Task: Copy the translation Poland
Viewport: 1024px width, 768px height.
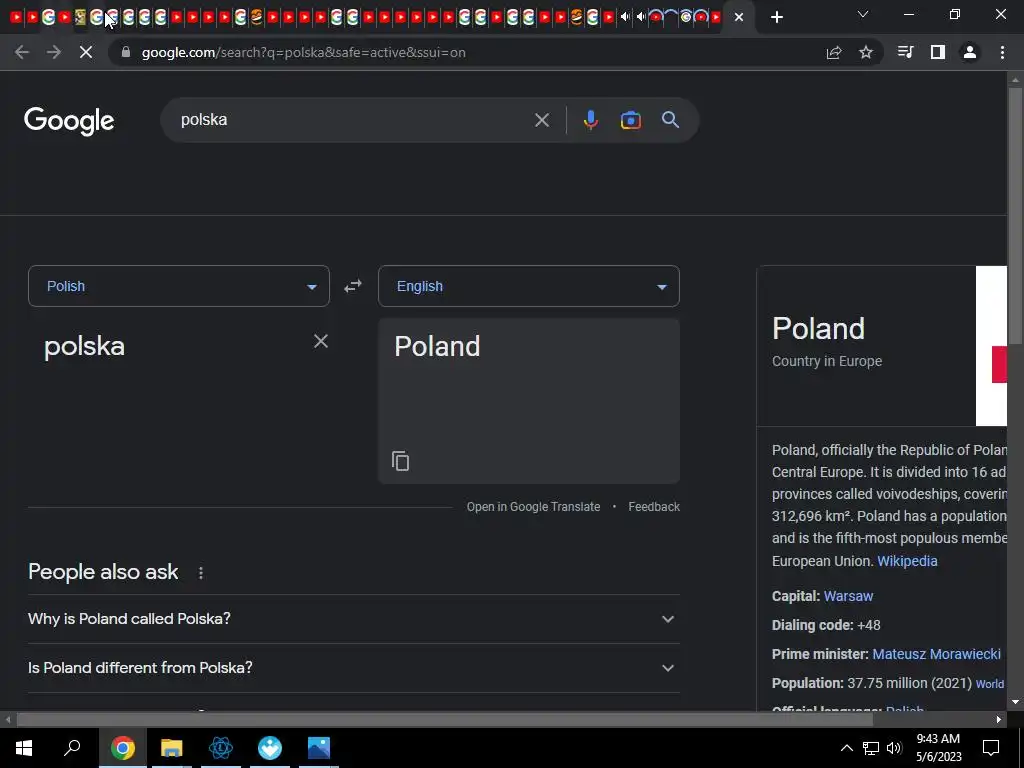Action: click(400, 461)
